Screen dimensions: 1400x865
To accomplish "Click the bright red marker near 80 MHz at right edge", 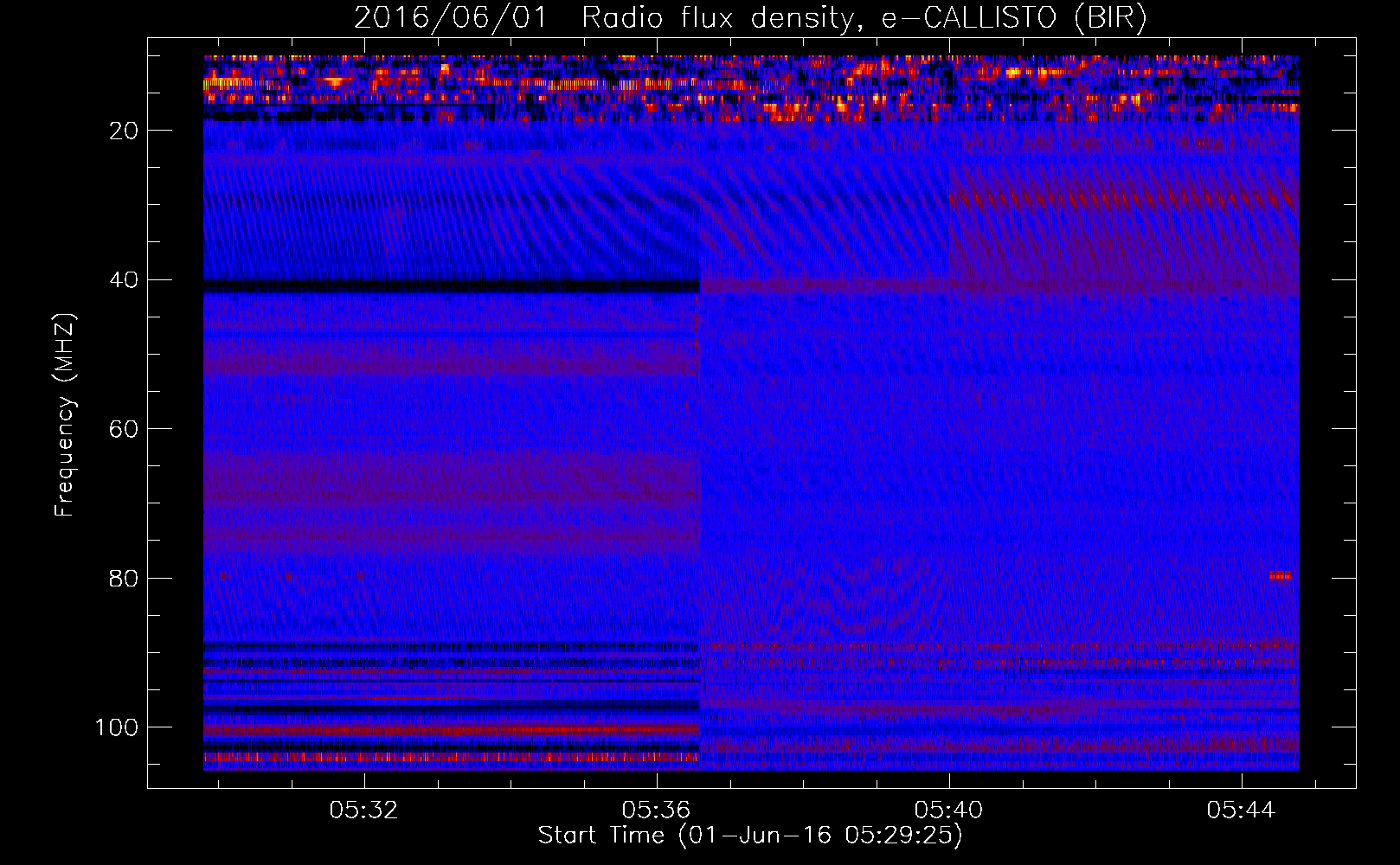I will (x=1280, y=575).
